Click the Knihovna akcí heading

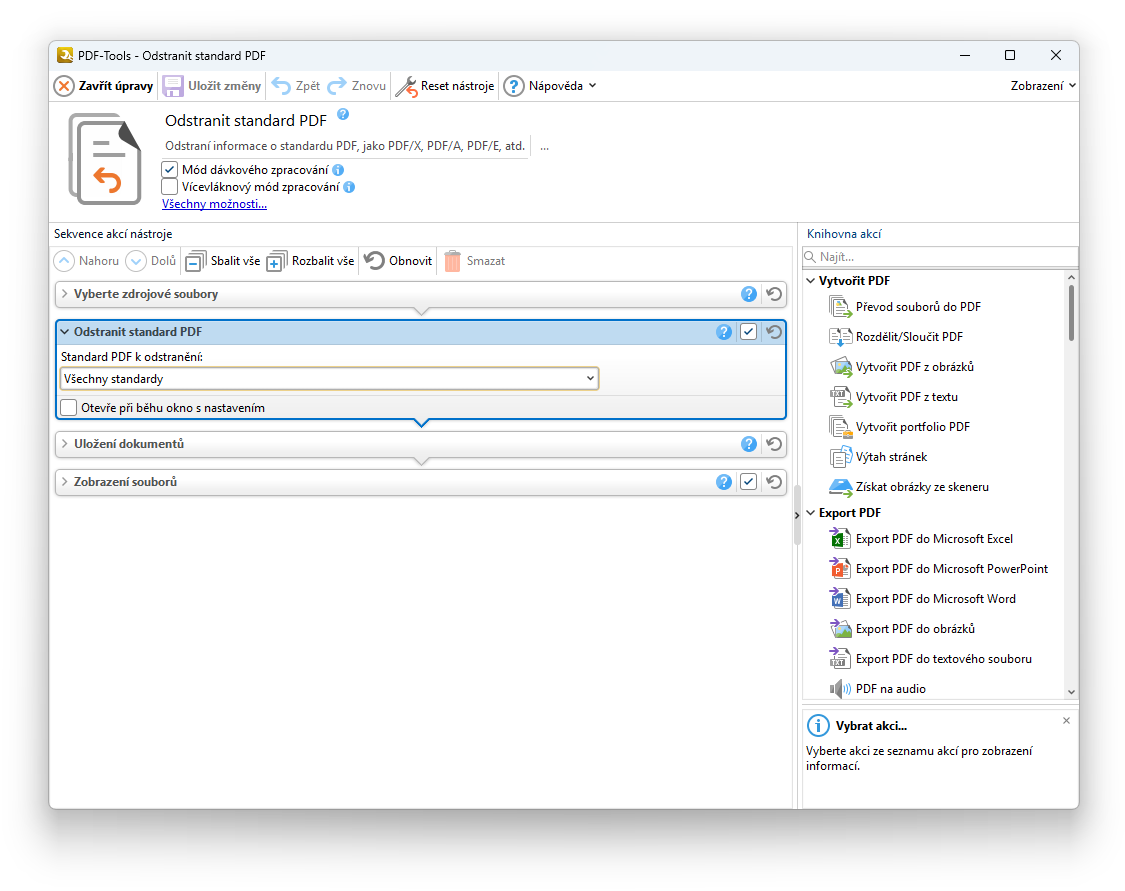844,235
